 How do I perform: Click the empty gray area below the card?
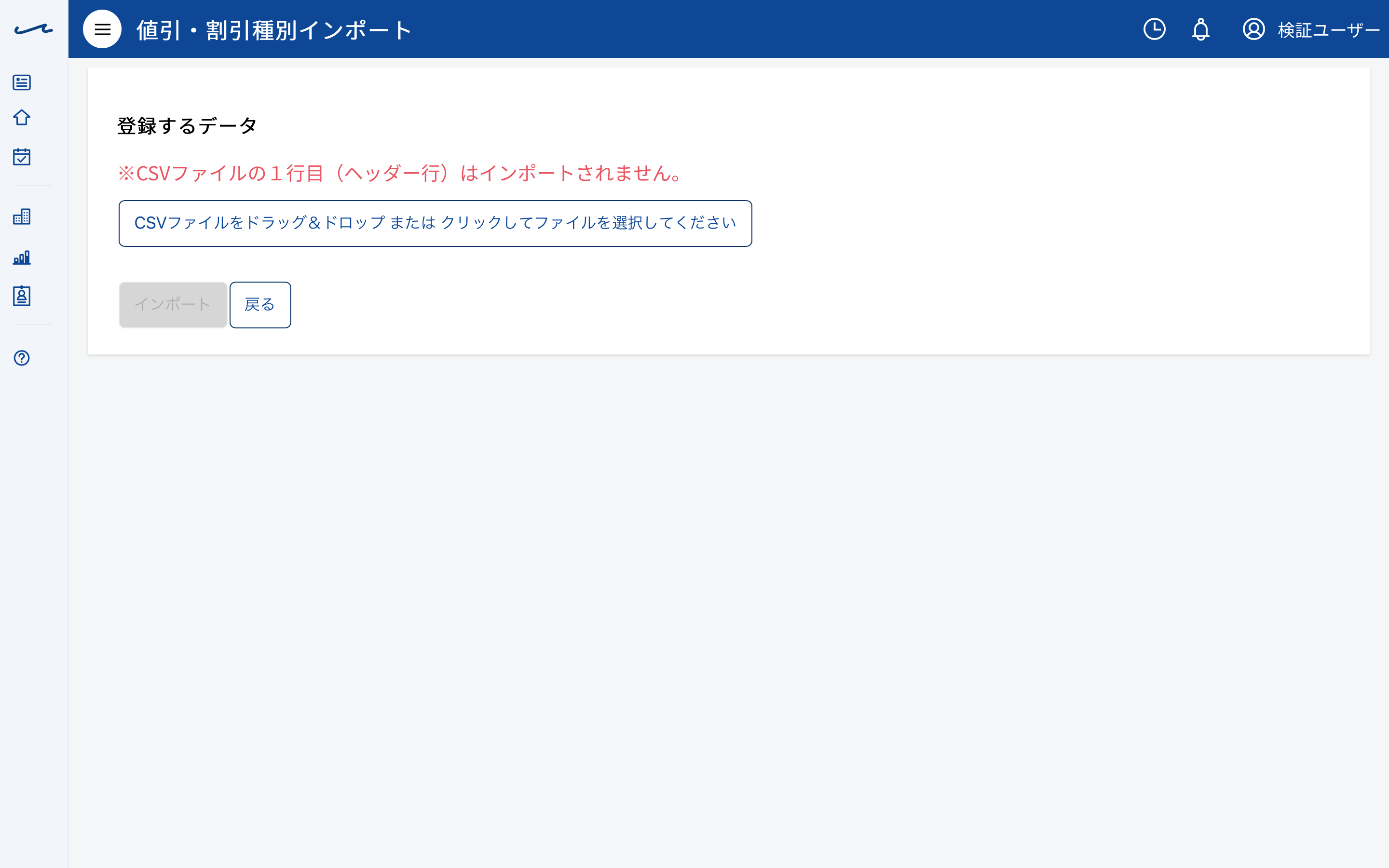coord(728,609)
